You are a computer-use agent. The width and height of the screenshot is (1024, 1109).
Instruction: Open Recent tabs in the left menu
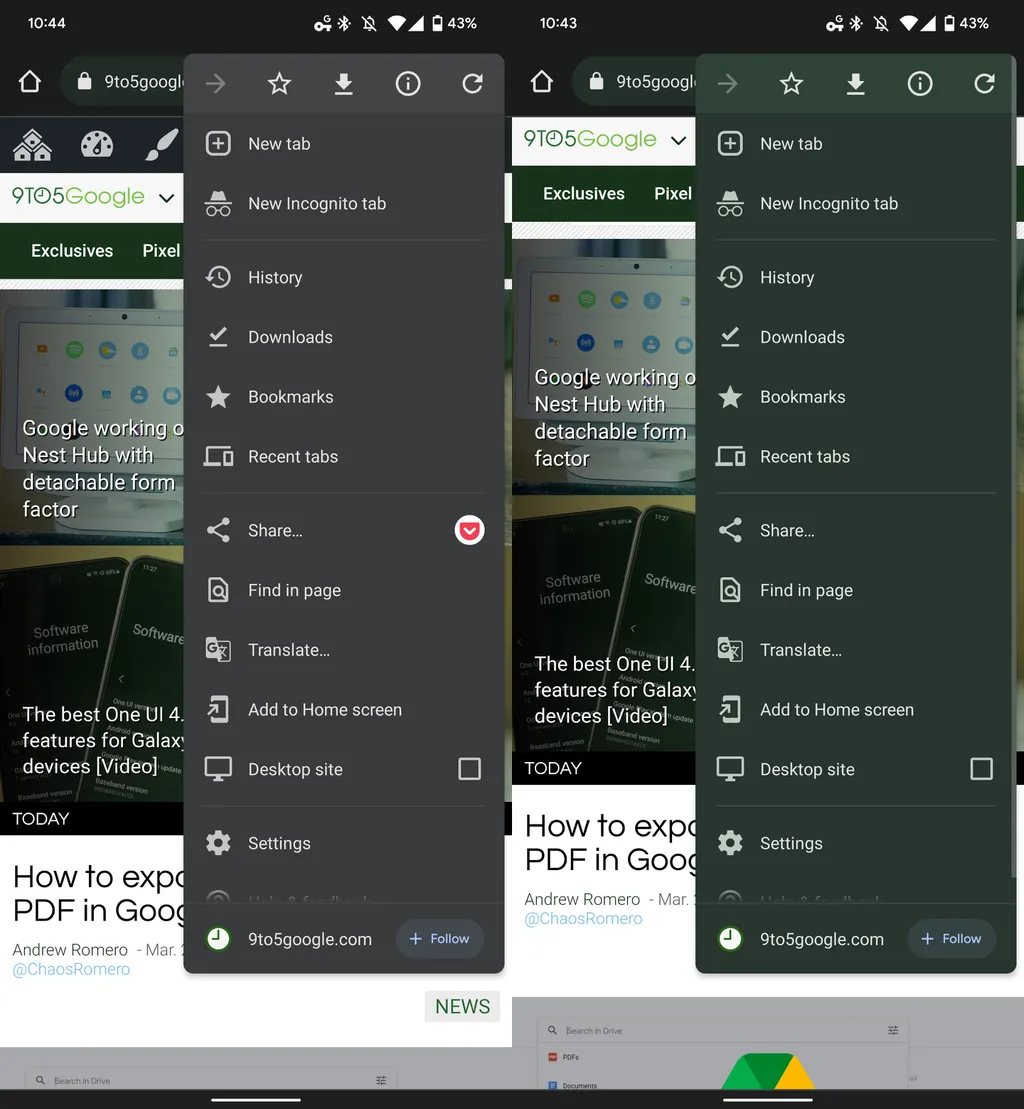coord(344,457)
